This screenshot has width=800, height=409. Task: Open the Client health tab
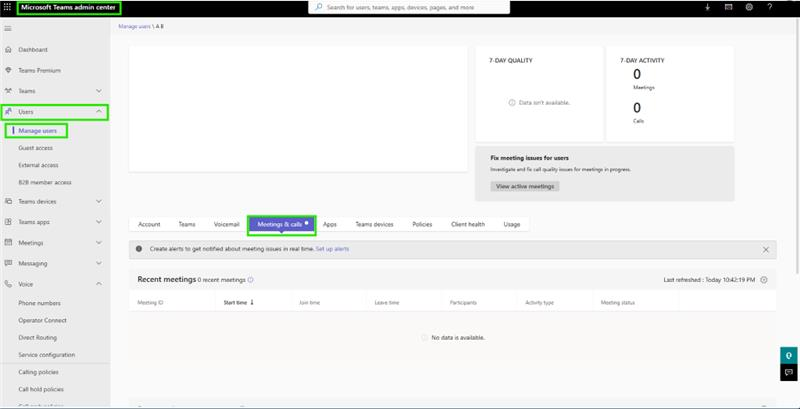point(468,224)
